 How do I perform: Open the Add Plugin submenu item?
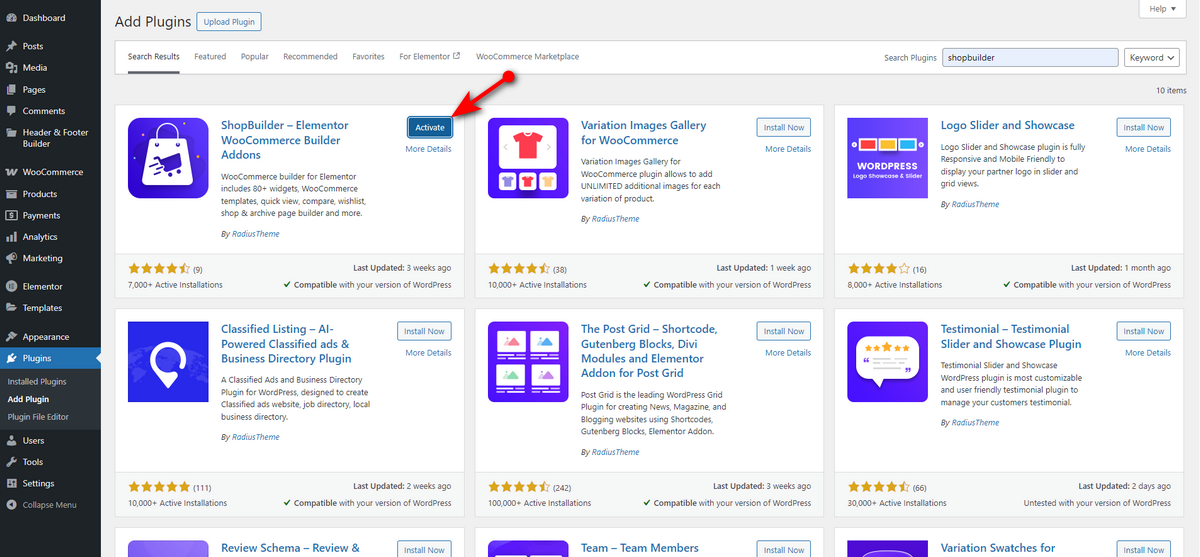pos(28,399)
